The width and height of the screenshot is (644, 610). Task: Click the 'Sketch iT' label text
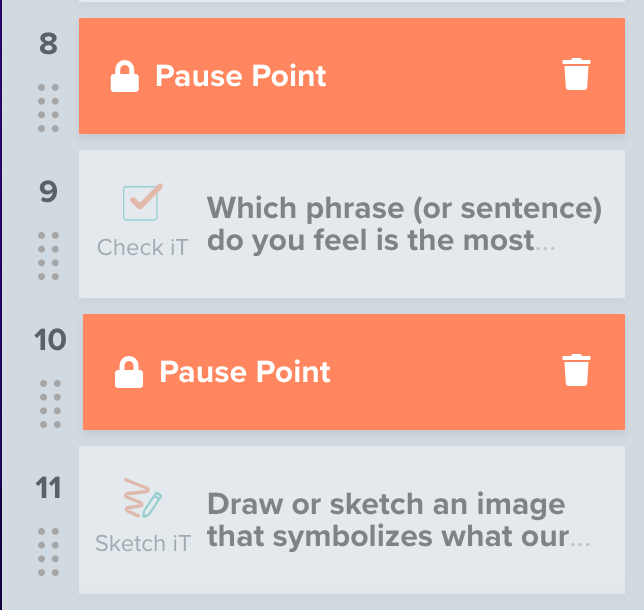pyautogui.click(x=142, y=544)
